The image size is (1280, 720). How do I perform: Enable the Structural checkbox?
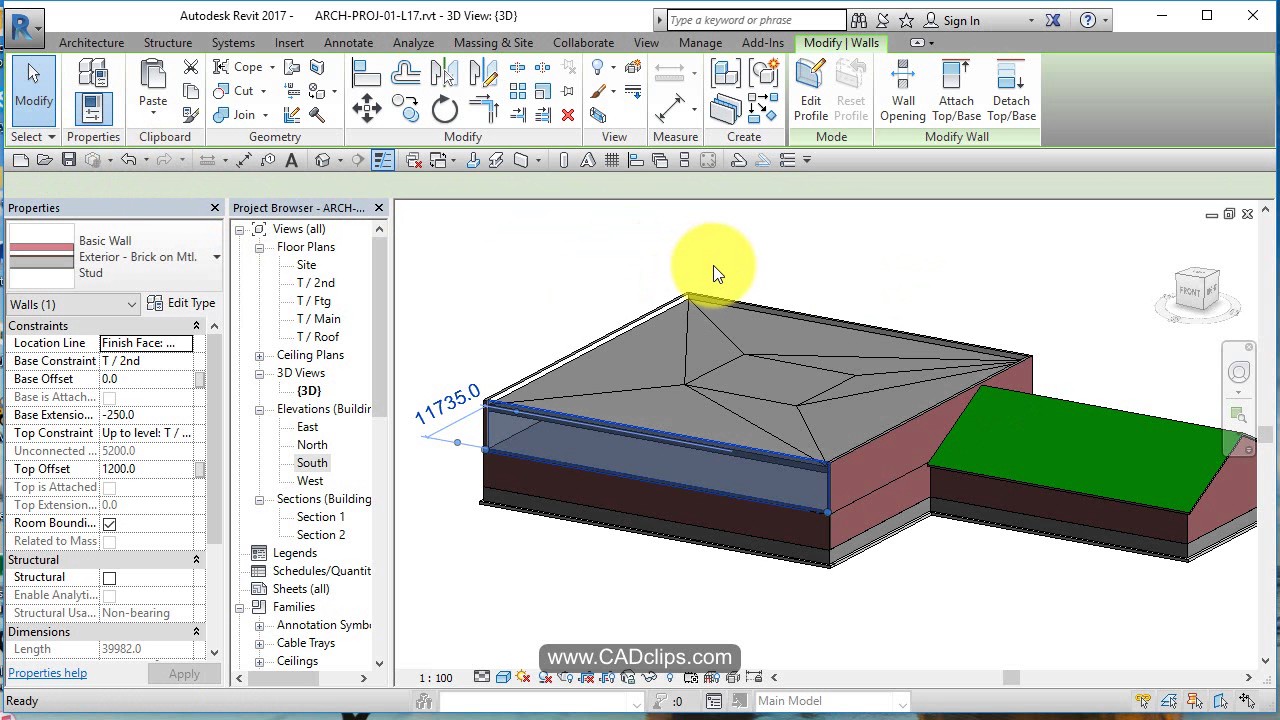(110, 577)
